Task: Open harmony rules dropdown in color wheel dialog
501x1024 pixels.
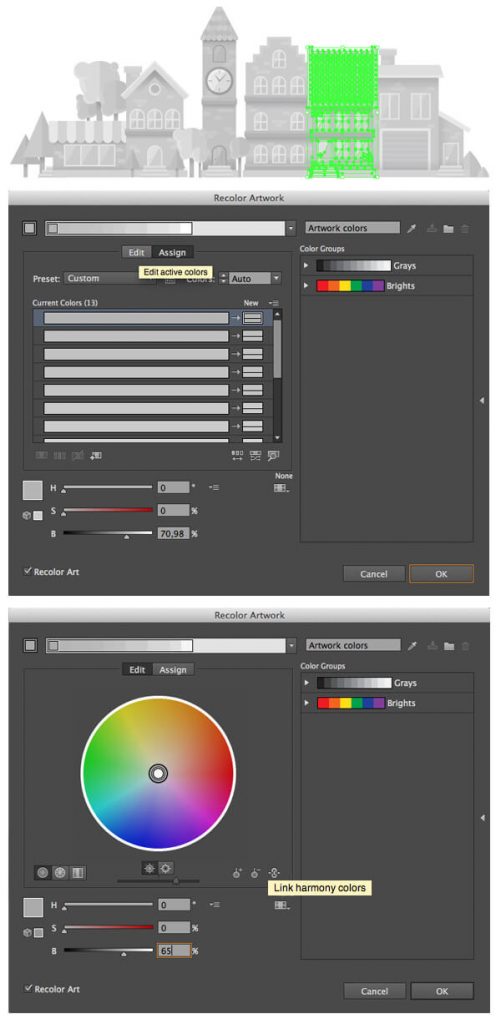Action: (291, 646)
